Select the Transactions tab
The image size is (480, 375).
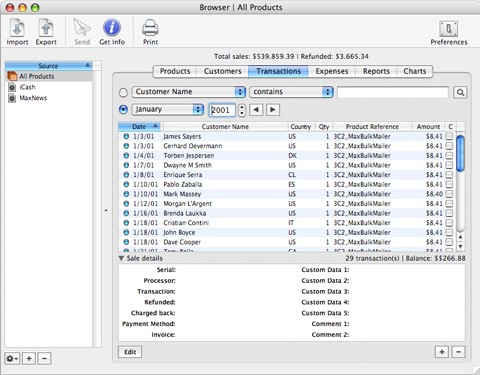click(x=278, y=71)
